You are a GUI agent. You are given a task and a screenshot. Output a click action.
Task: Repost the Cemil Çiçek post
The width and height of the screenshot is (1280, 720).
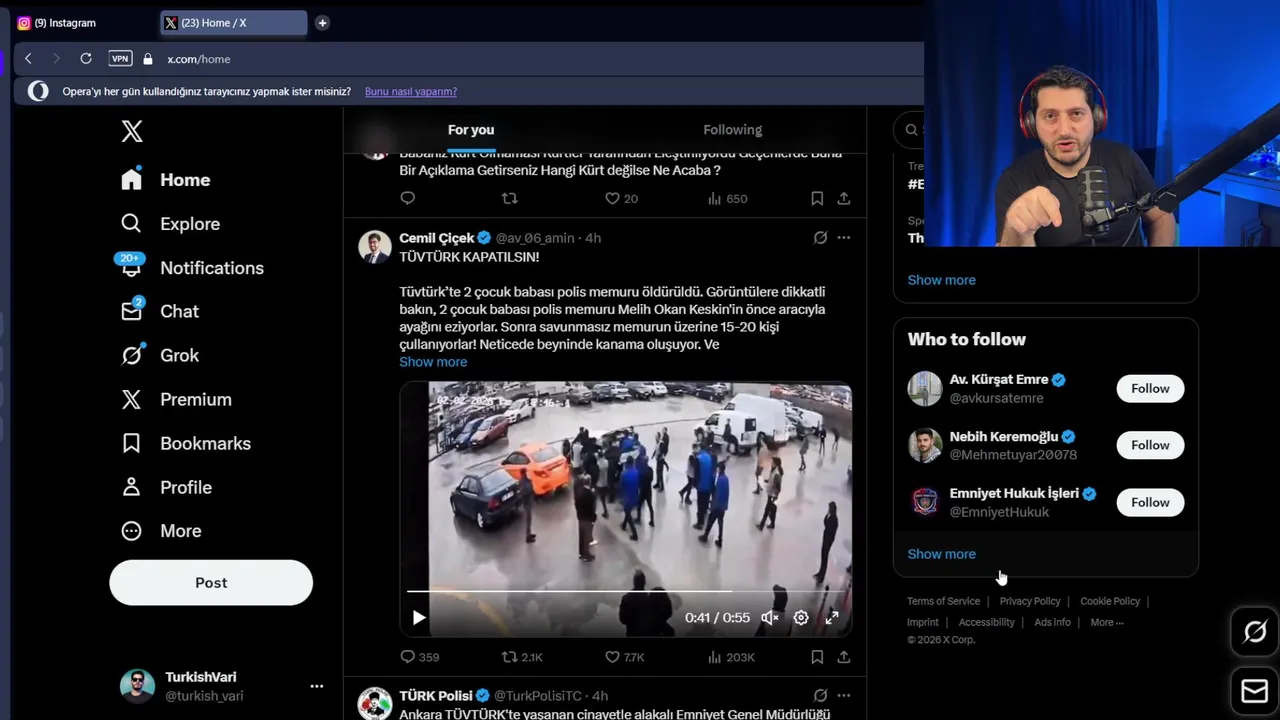coord(522,657)
